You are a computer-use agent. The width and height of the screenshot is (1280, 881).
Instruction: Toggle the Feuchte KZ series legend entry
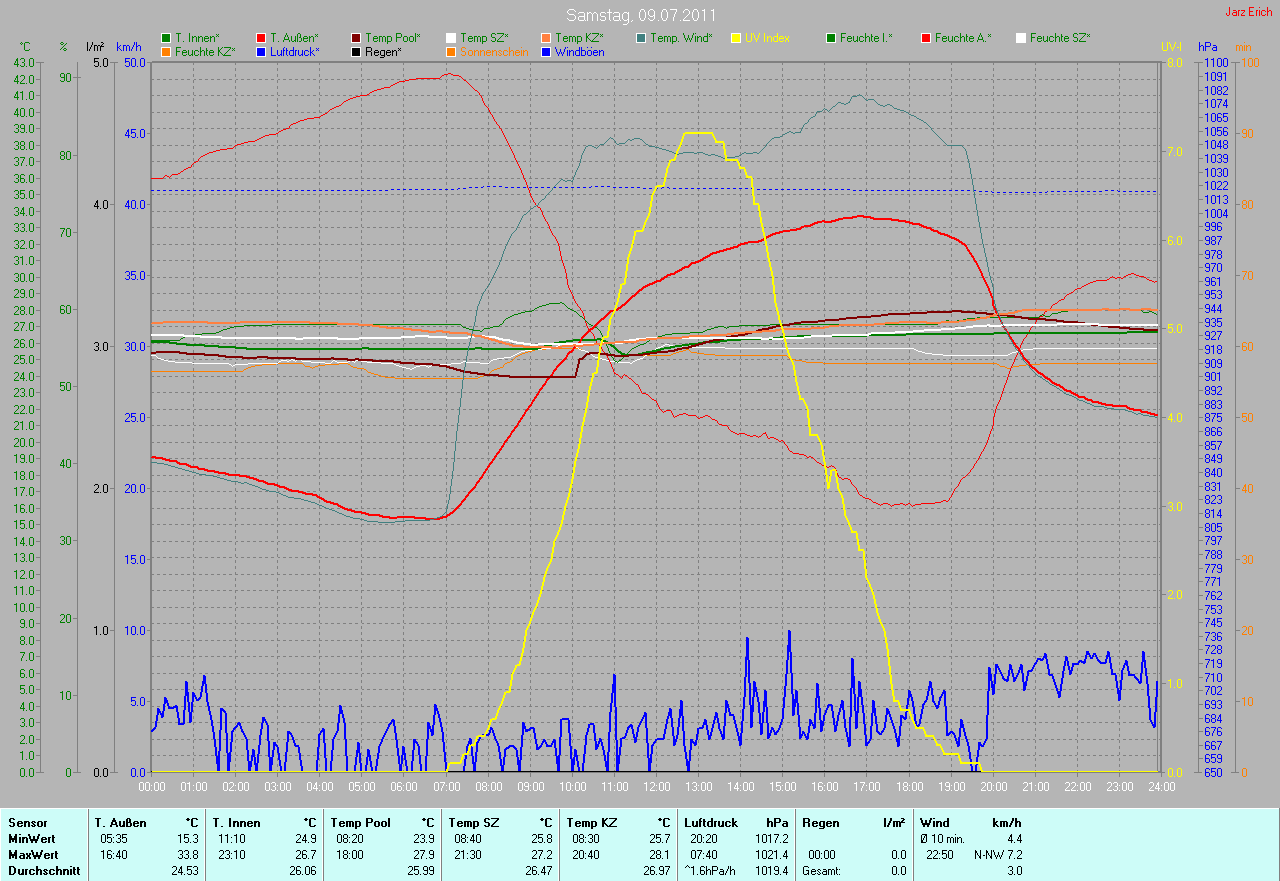click(x=204, y=52)
